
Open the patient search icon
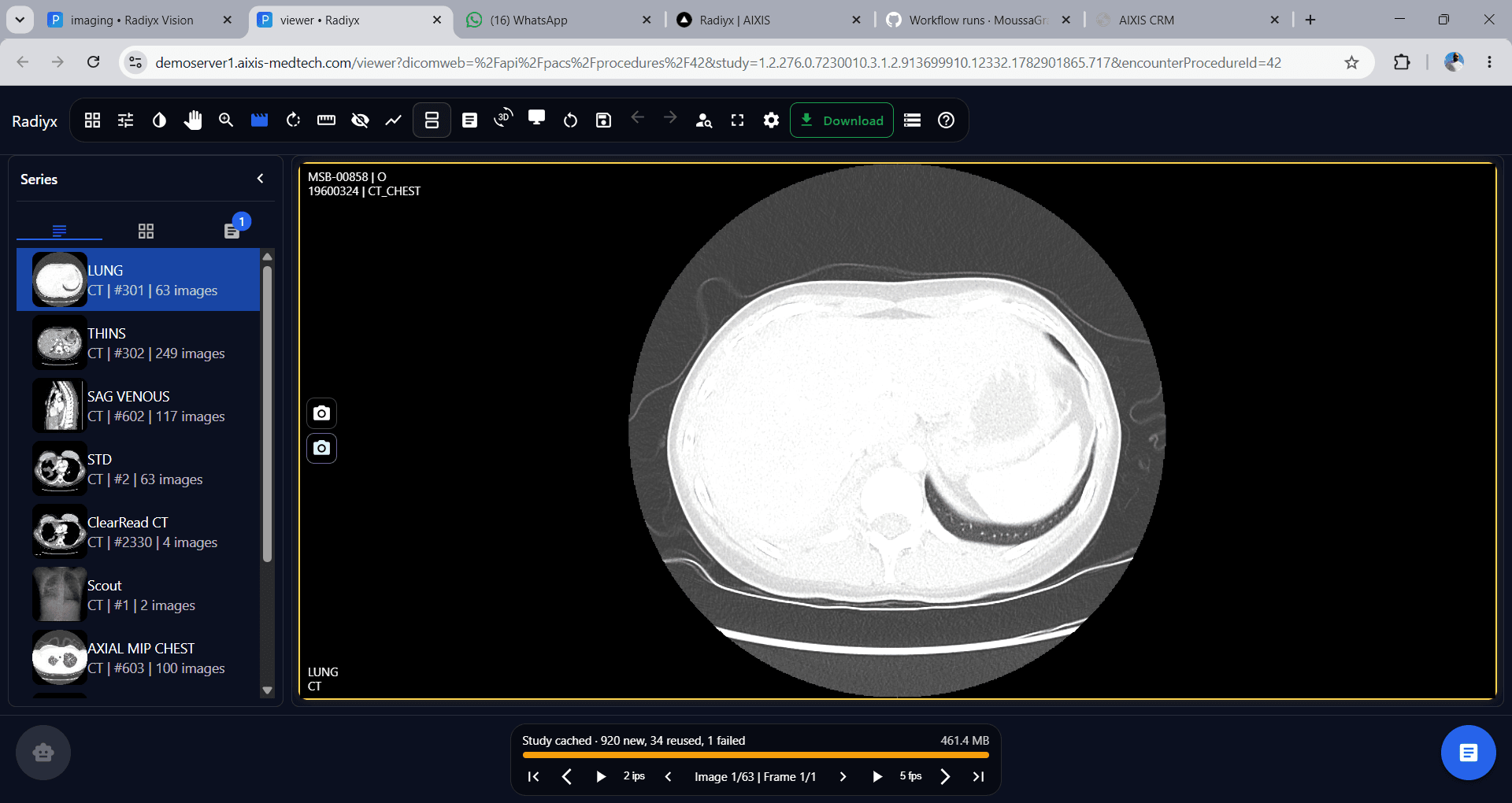pyautogui.click(x=704, y=120)
